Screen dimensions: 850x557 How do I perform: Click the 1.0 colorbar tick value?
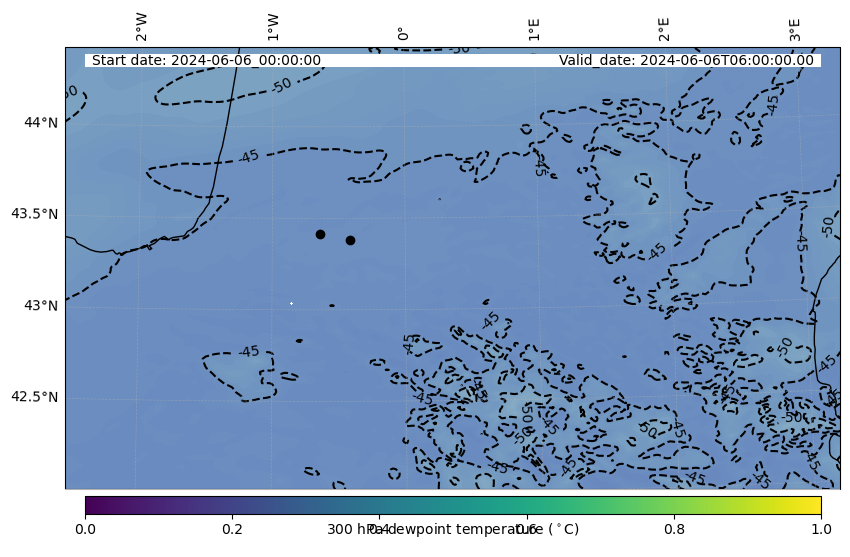(x=821, y=529)
